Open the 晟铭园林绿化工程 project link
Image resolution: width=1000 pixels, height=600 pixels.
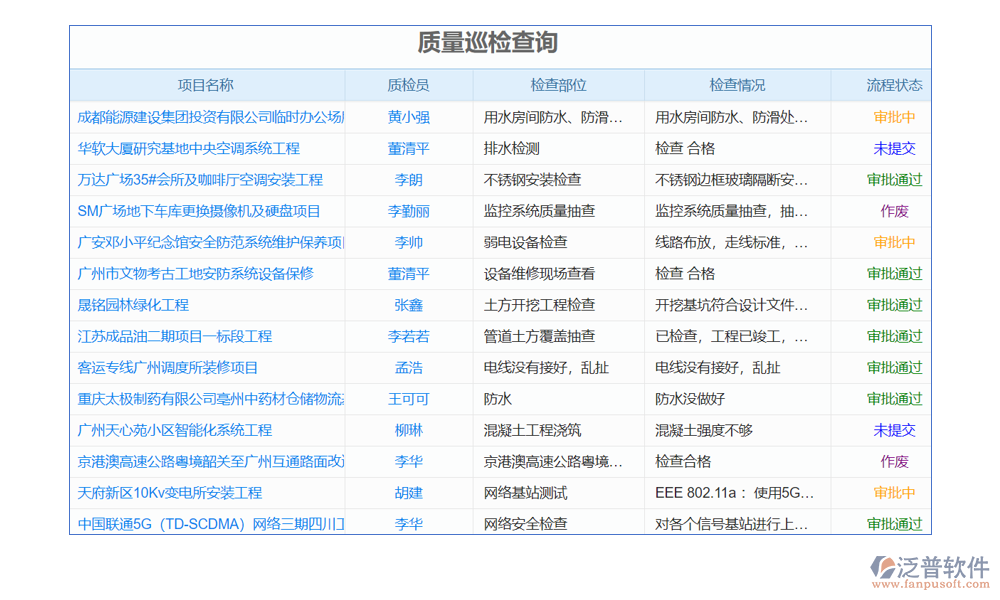133,305
